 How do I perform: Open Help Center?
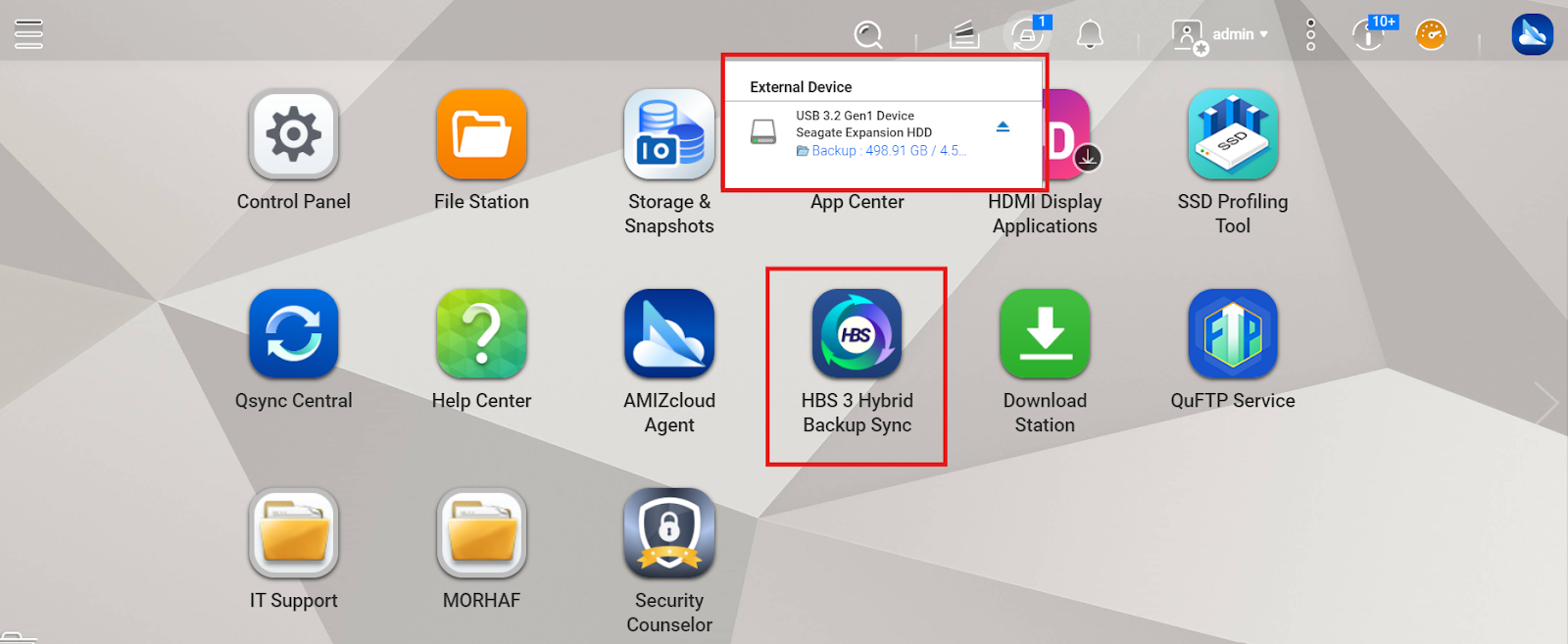481,333
